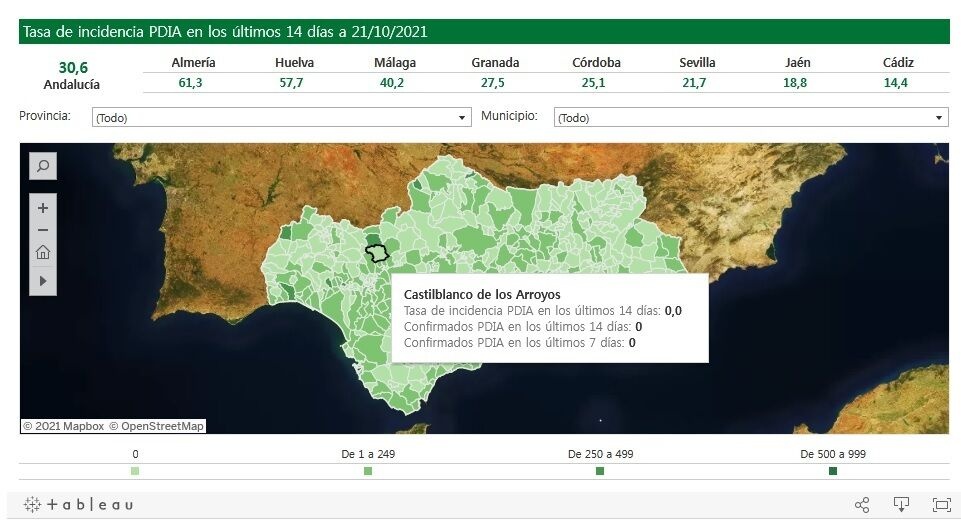Zoom out using the map minus button
This screenshot has width=961, height=521.
click(x=43, y=230)
